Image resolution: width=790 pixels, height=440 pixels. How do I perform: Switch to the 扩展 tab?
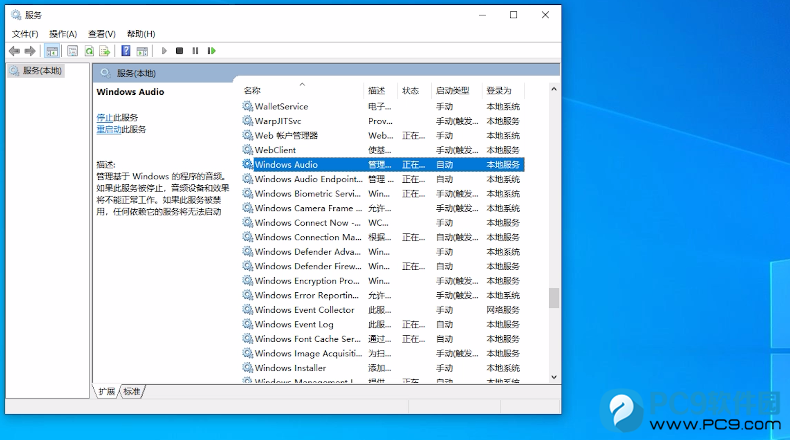[107, 392]
